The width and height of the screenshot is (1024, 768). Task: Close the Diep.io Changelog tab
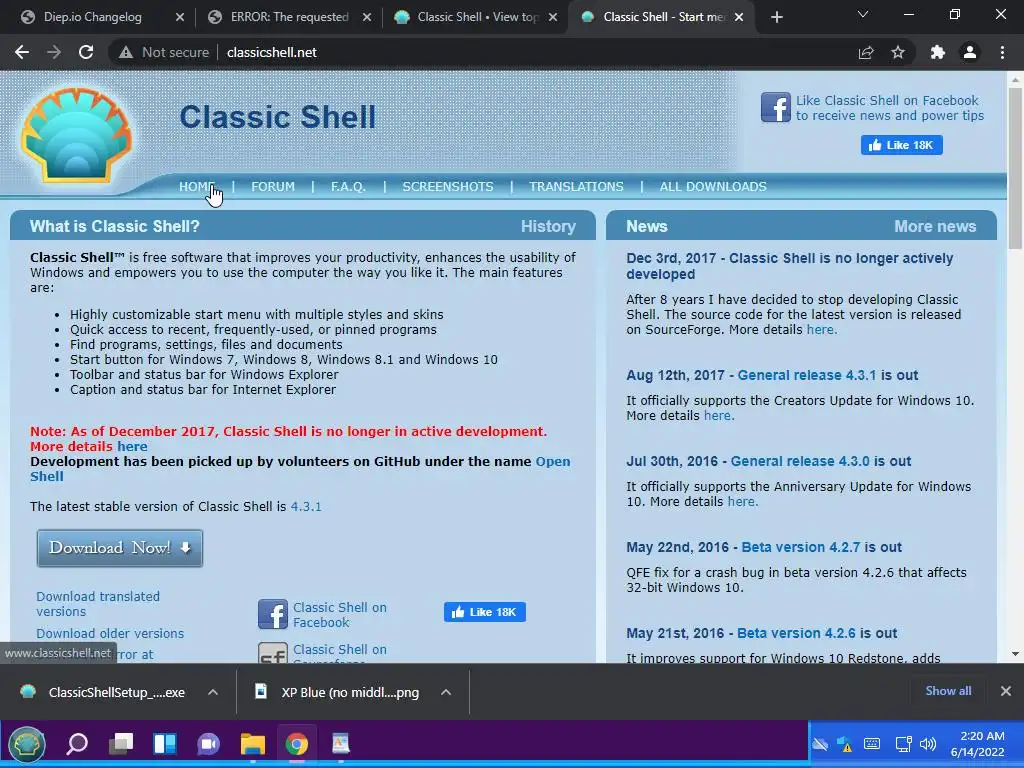coord(180,17)
